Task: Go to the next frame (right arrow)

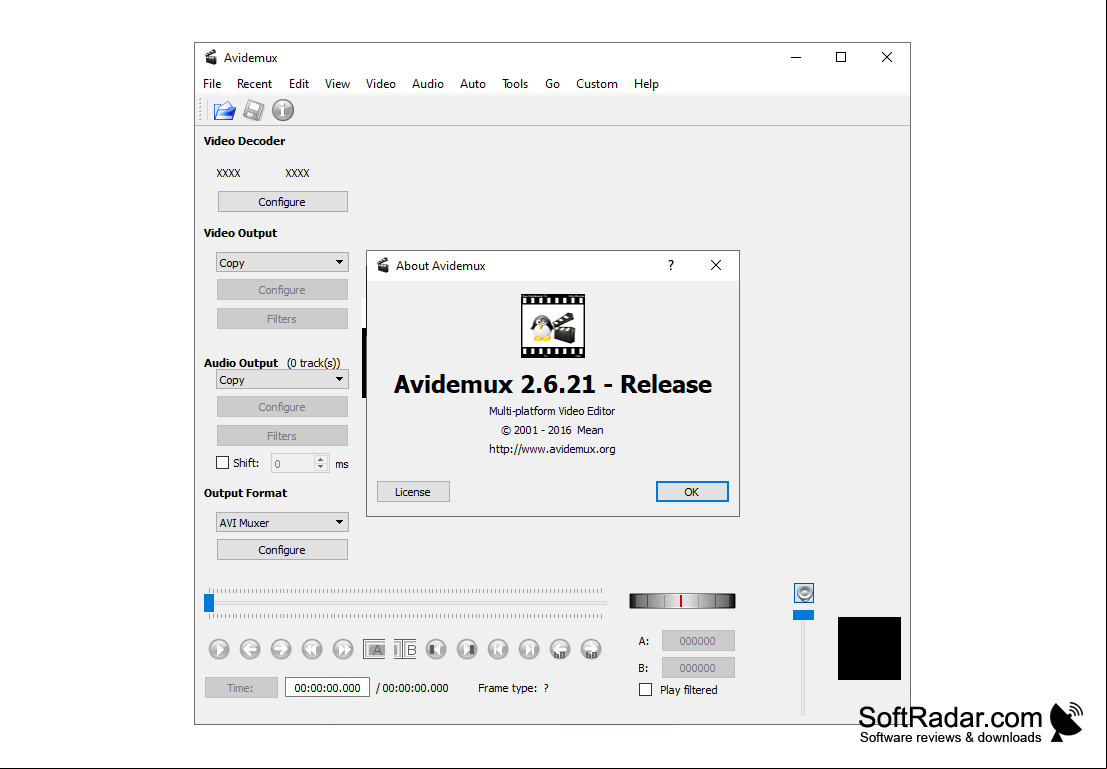Action: pos(281,649)
